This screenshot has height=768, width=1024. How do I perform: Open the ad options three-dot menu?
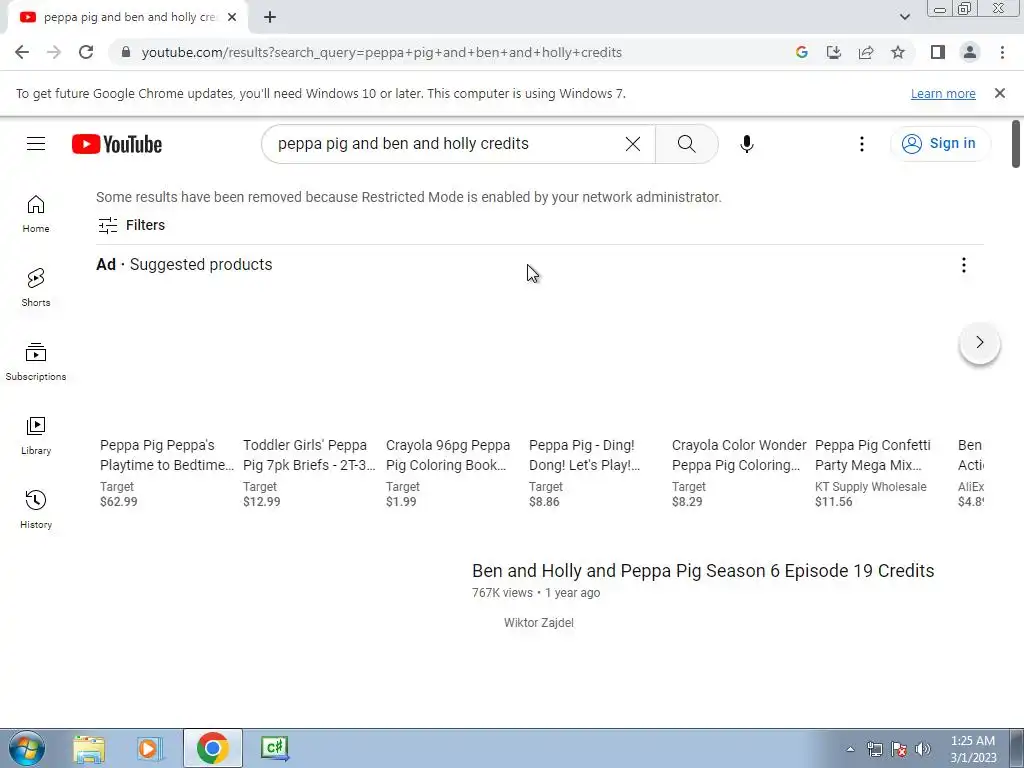click(963, 264)
